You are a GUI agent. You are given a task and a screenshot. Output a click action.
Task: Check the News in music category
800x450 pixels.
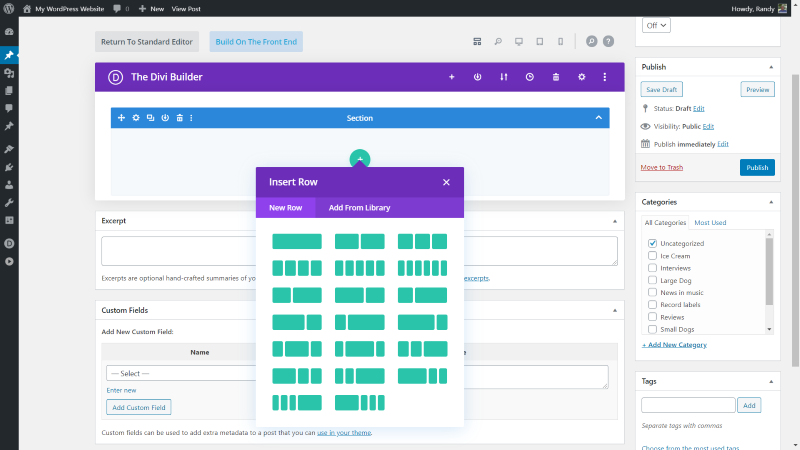[x=652, y=292]
